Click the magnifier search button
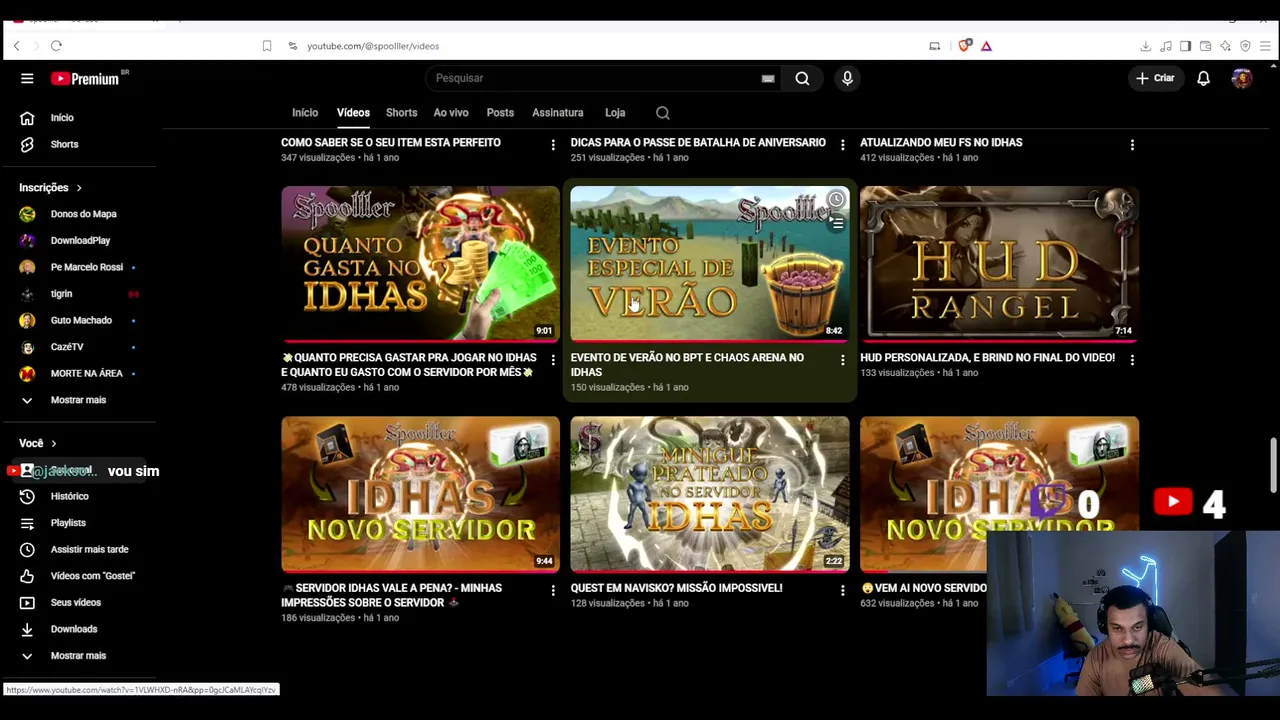The width and height of the screenshot is (1280, 720). (802, 78)
